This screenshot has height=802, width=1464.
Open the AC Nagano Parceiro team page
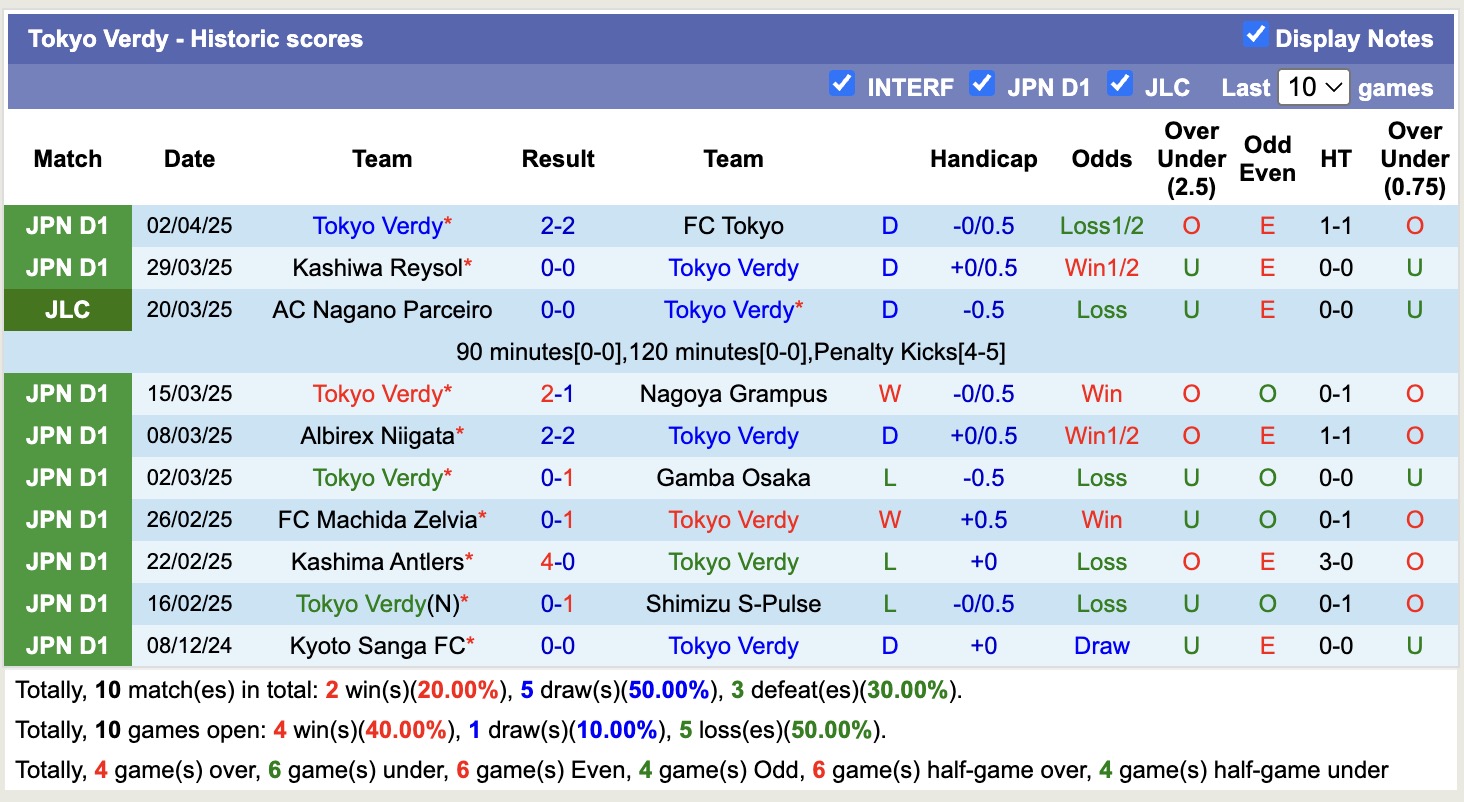(x=382, y=310)
